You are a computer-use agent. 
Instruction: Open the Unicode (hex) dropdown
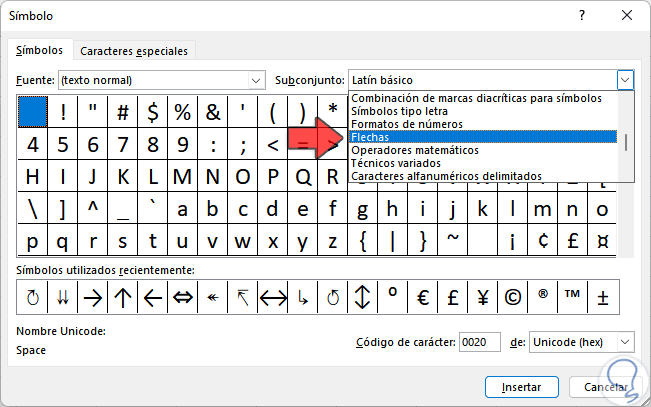pos(624,342)
